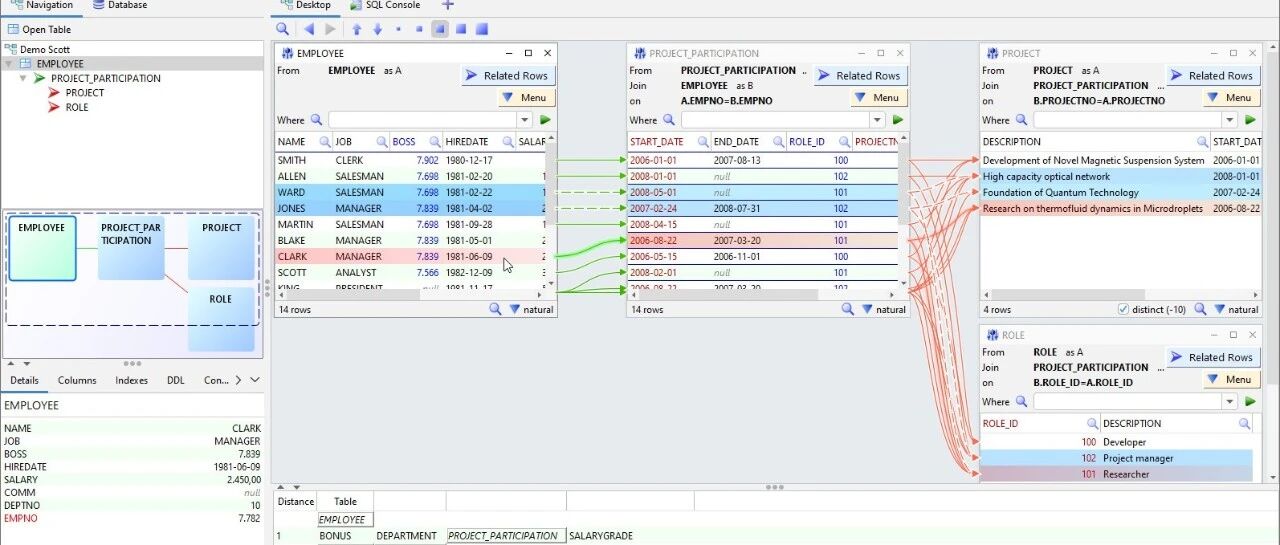Select the highlighted medium layout size toggle
Screen dimensions: 1280x545
[x=439, y=29]
